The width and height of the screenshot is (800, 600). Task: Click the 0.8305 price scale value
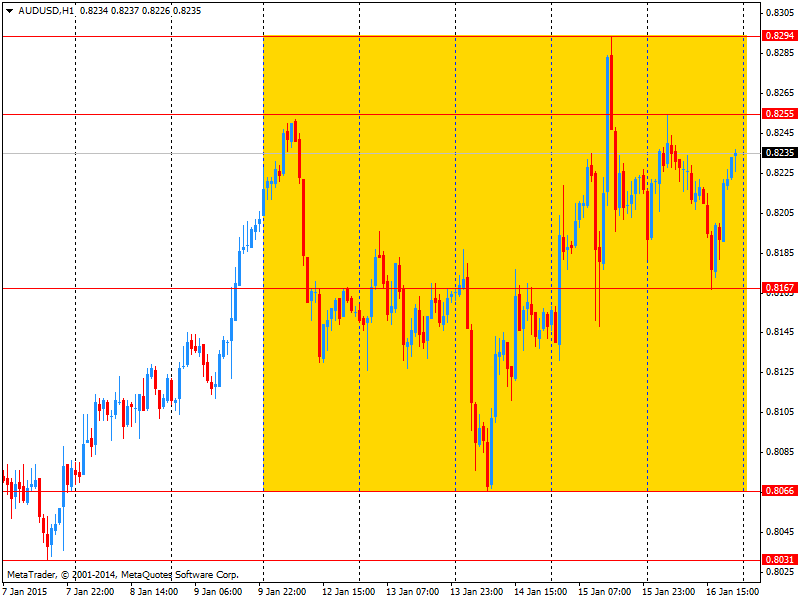[779, 13]
